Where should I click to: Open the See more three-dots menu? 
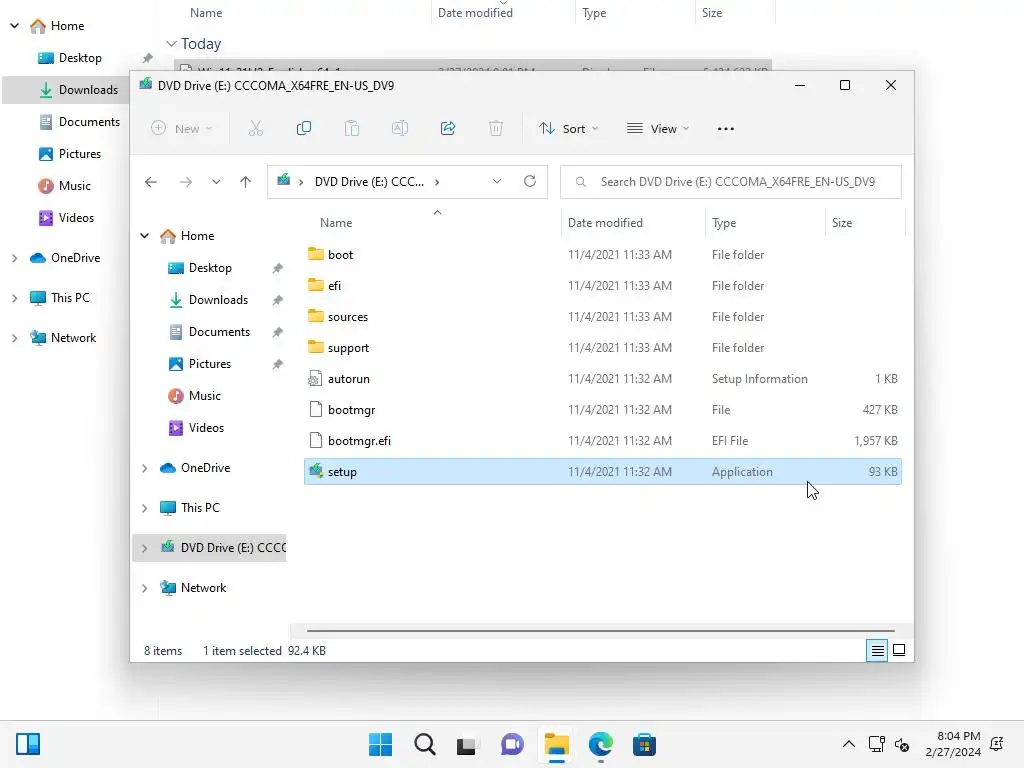[726, 129]
